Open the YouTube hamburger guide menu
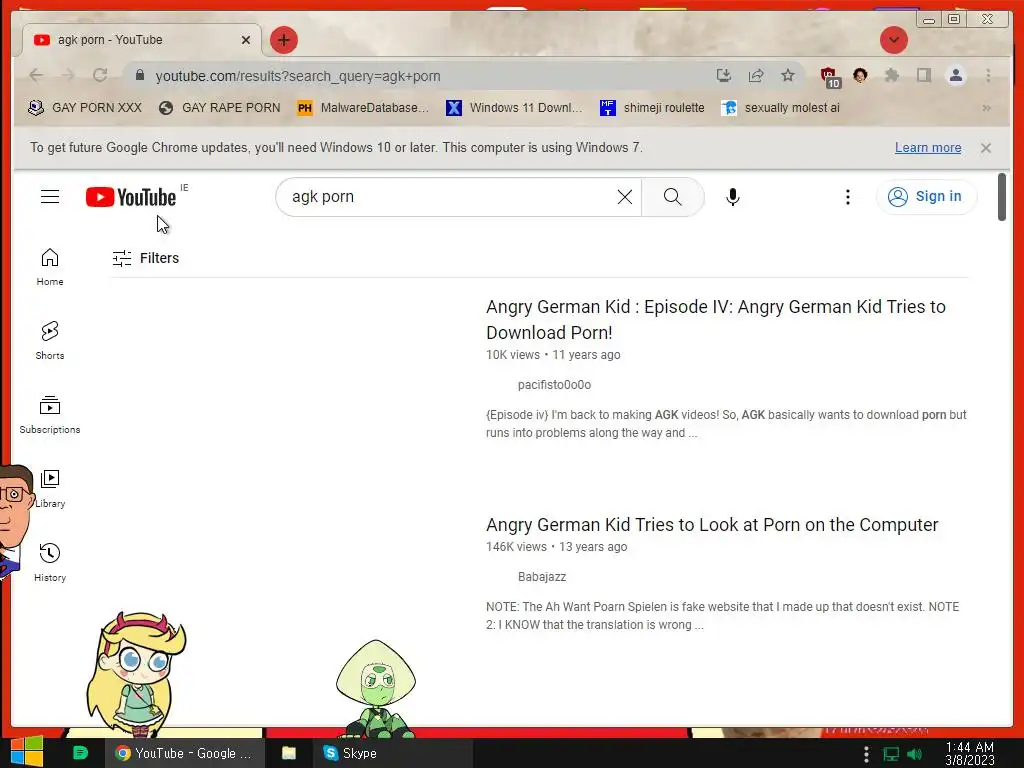The height and width of the screenshot is (768, 1024). (50, 197)
